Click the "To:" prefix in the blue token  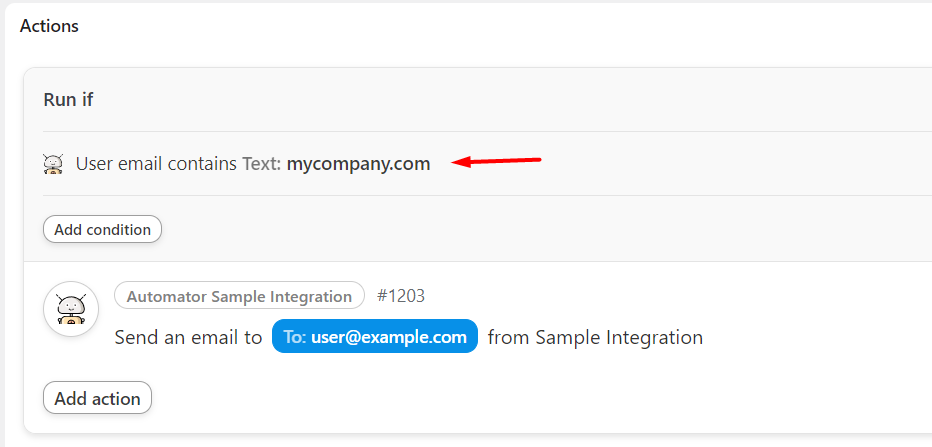pos(294,337)
